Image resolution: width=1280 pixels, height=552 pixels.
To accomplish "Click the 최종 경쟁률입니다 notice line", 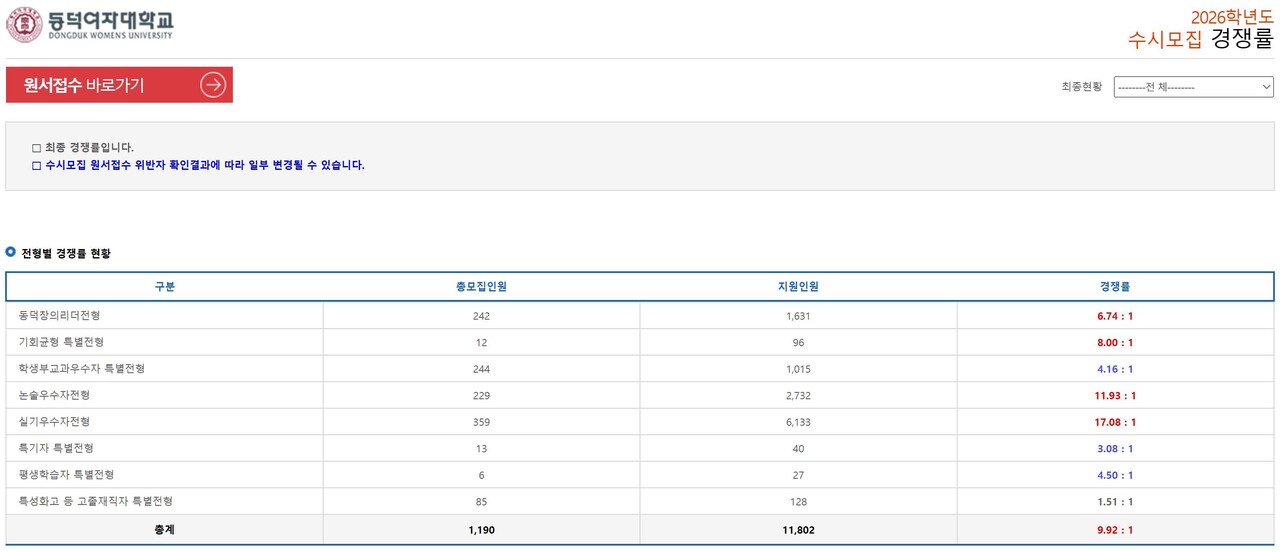I will click(x=82, y=147).
